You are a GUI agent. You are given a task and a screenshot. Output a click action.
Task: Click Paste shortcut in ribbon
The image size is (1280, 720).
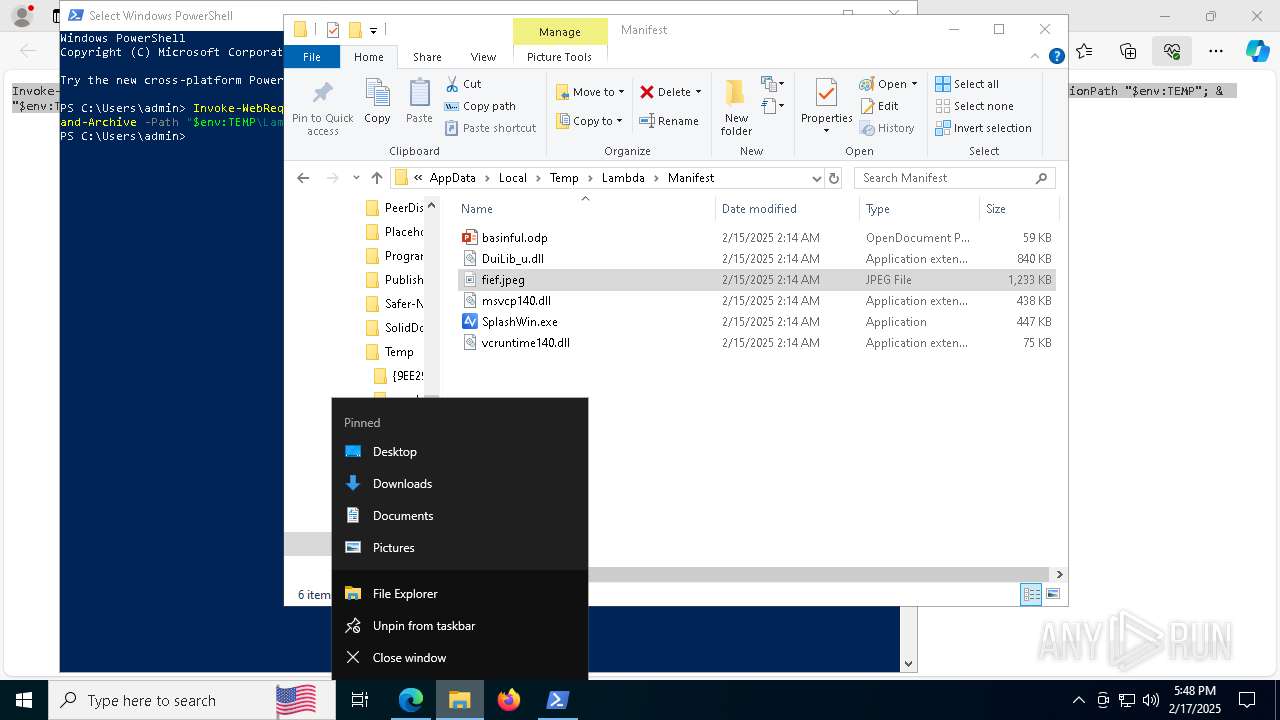coord(490,128)
